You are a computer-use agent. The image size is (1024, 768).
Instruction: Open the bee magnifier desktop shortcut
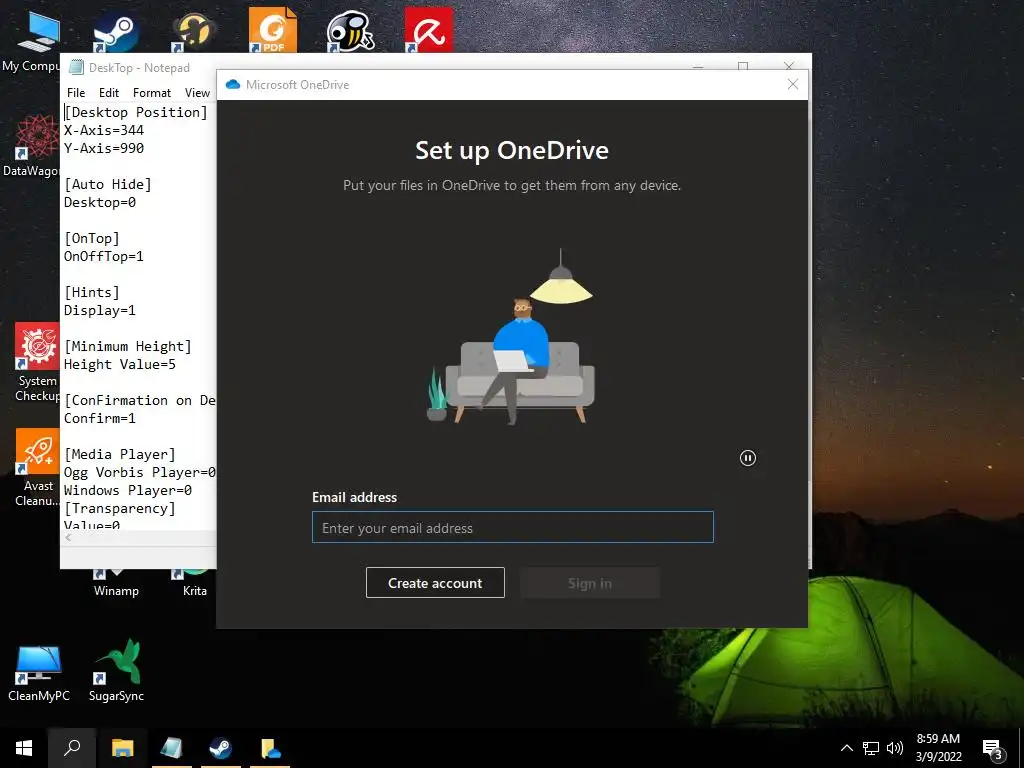(x=351, y=31)
